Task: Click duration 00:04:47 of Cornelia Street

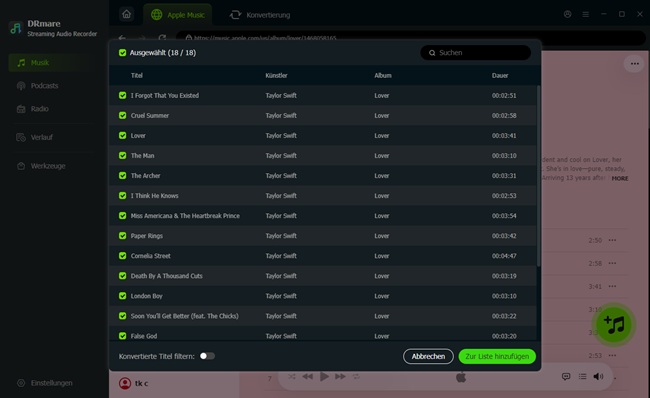Action: [x=504, y=256]
